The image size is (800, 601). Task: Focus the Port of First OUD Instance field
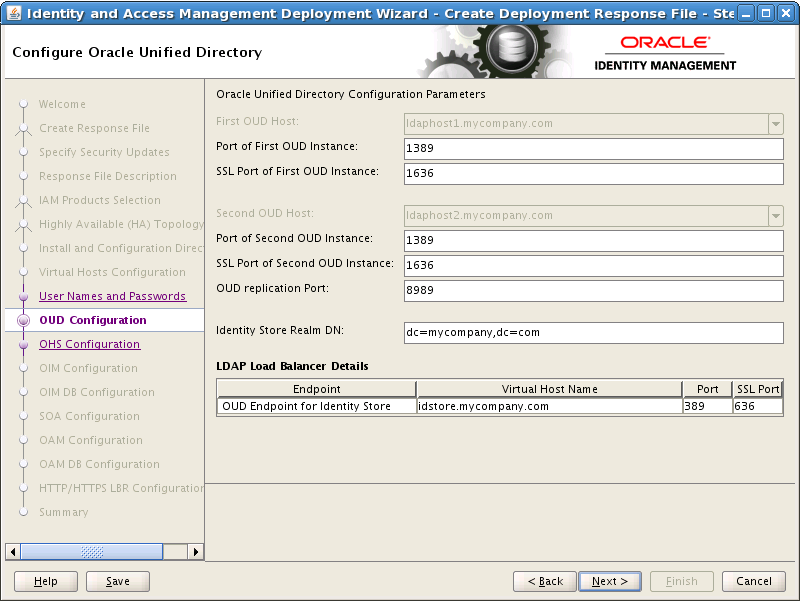[593, 148]
